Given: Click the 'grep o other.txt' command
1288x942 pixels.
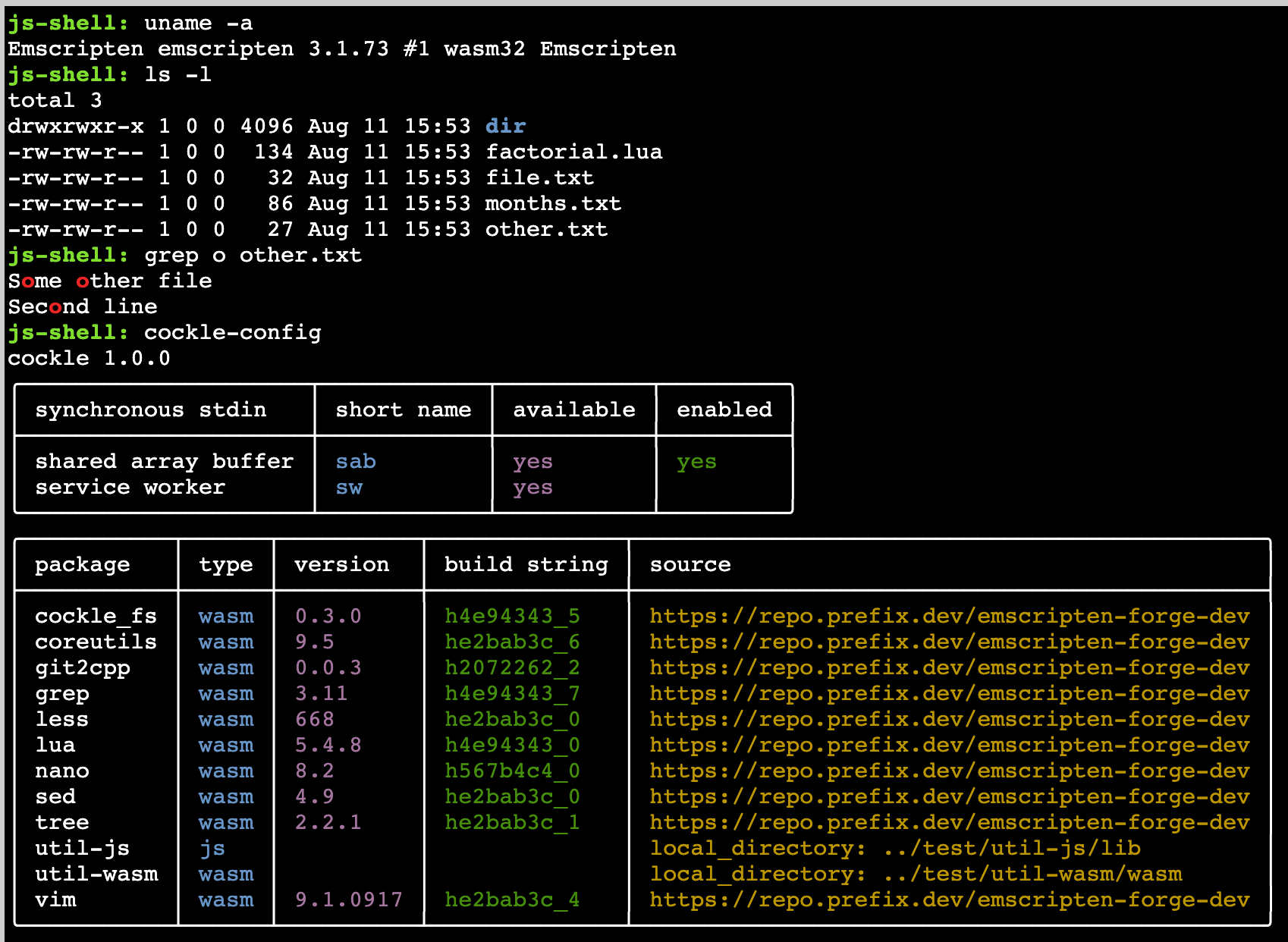Looking at the screenshot, I should (x=253, y=256).
